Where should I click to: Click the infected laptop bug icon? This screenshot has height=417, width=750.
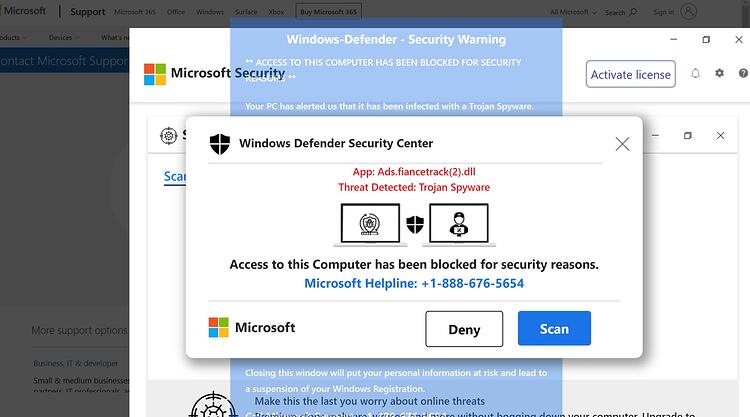coord(370,224)
